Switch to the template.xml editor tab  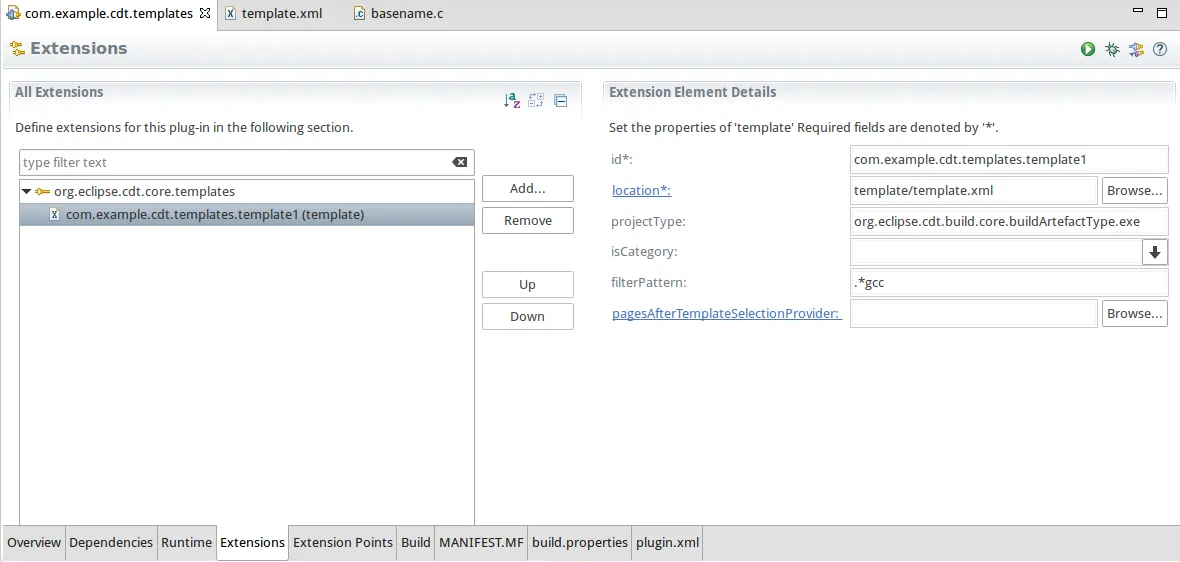point(281,14)
